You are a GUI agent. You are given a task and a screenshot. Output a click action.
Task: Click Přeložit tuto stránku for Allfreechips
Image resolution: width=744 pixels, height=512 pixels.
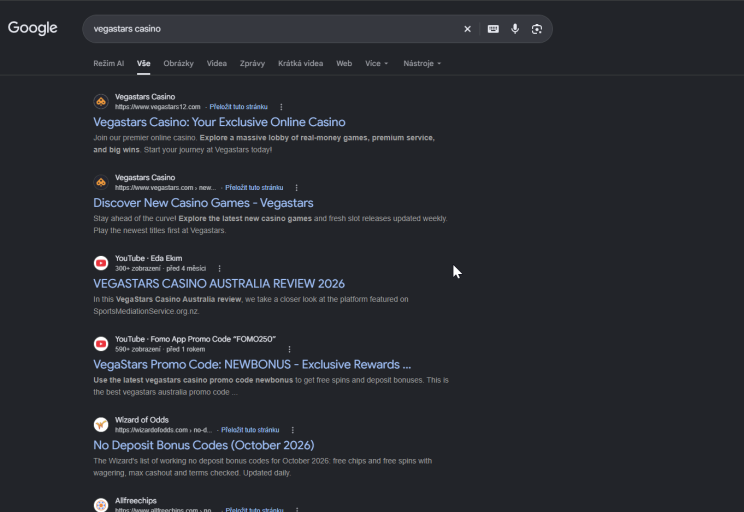(x=254, y=510)
